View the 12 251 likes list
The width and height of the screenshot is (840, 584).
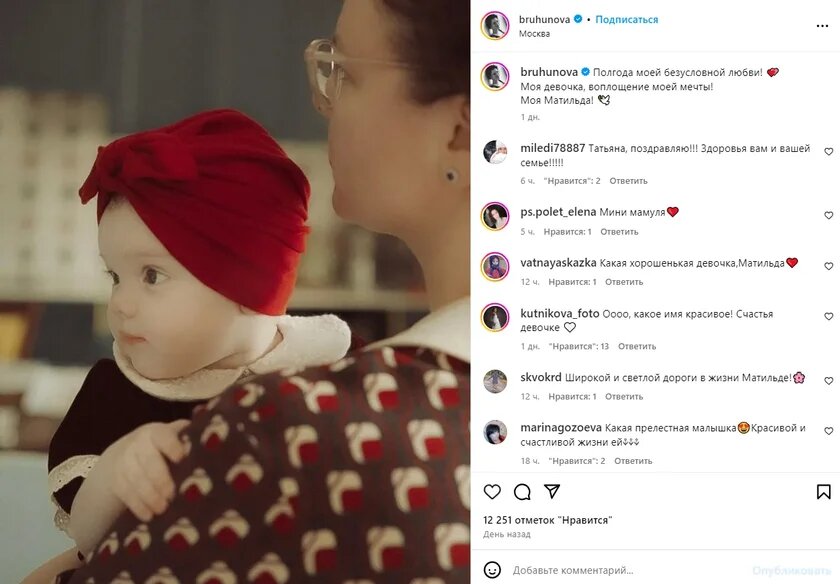coord(547,520)
